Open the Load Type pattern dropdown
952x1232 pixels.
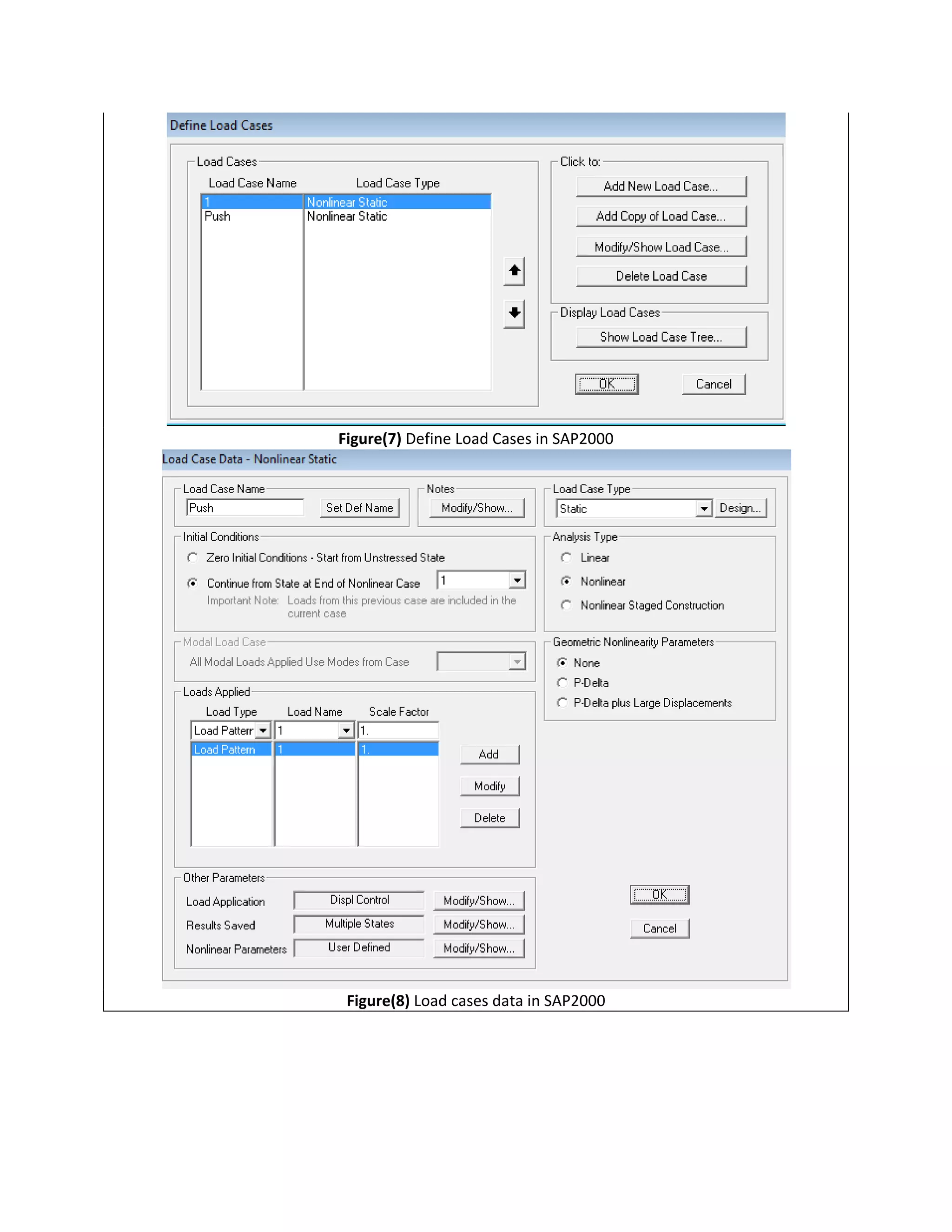[x=263, y=730]
